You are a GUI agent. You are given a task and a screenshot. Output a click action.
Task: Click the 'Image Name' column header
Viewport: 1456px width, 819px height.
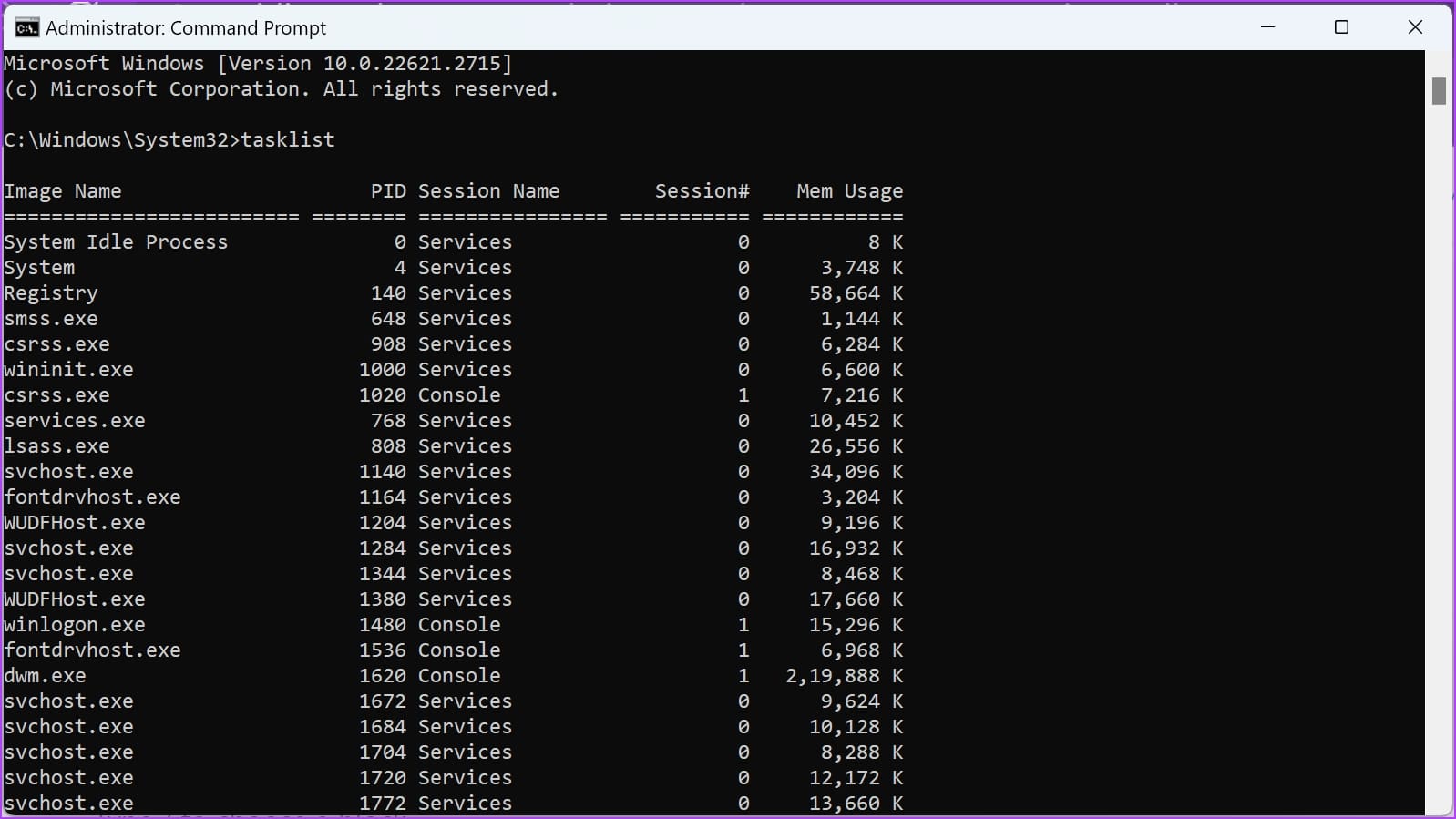click(x=63, y=191)
